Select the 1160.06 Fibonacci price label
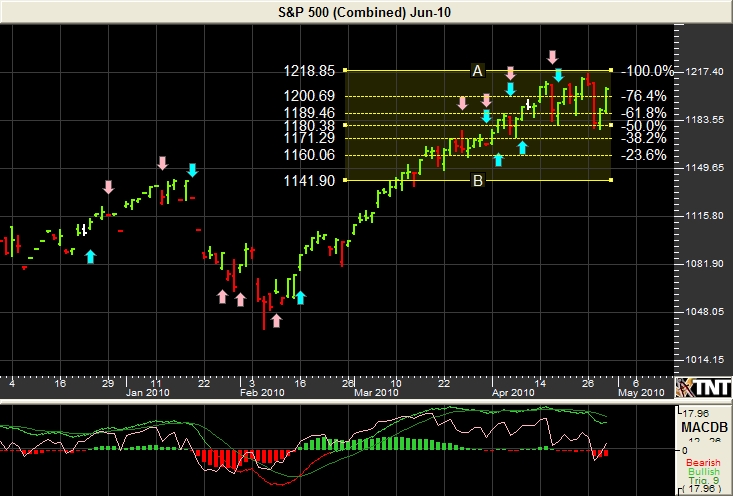 [309, 155]
